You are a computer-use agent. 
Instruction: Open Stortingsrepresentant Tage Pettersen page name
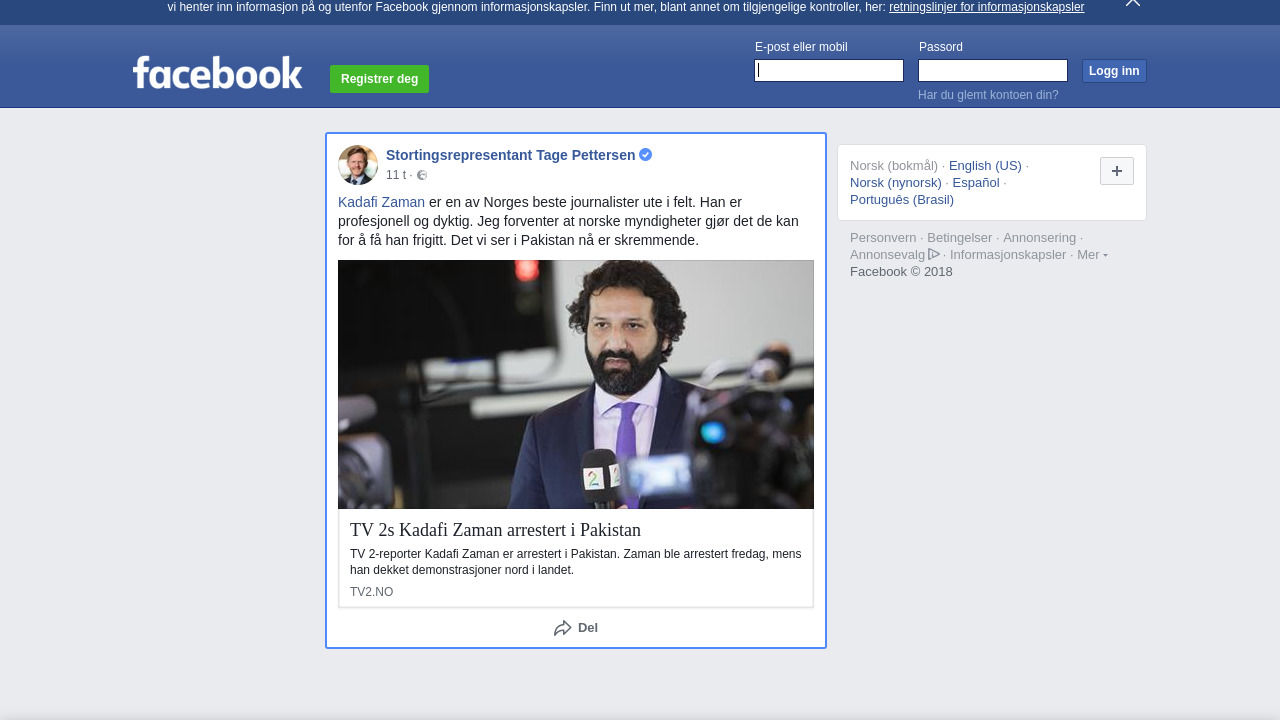click(510, 155)
